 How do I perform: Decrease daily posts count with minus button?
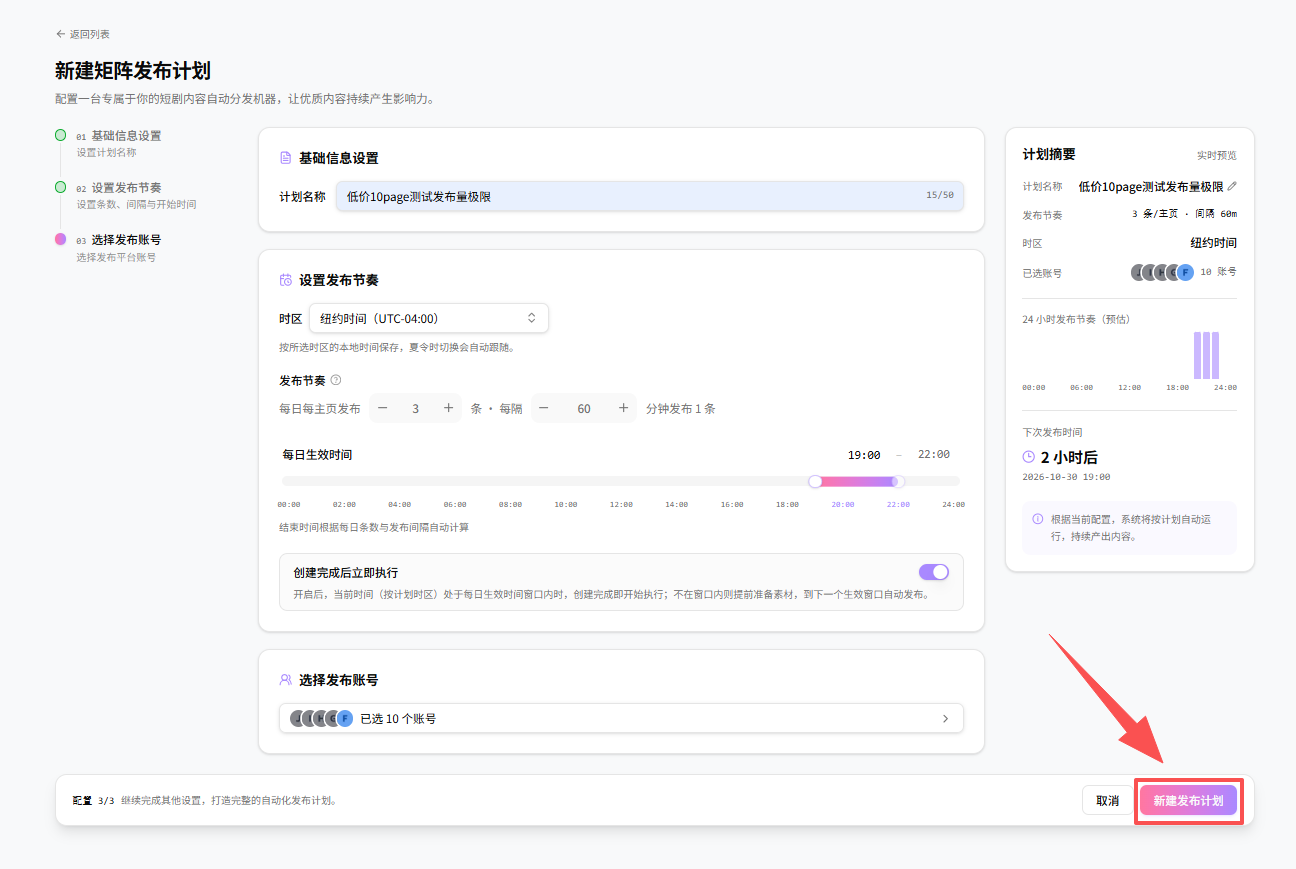click(x=383, y=408)
